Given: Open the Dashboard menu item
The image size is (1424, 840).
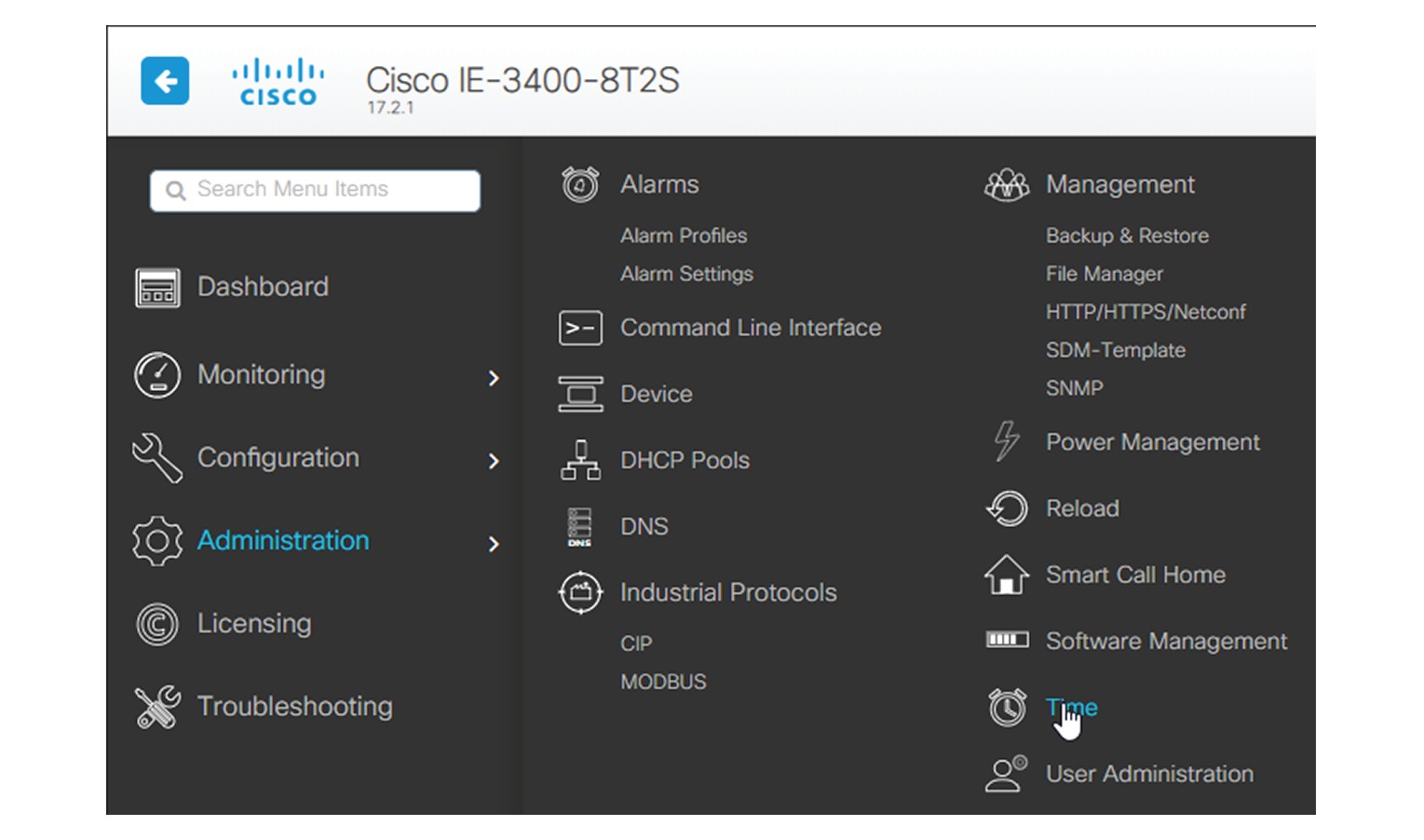Looking at the screenshot, I should (263, 287).
